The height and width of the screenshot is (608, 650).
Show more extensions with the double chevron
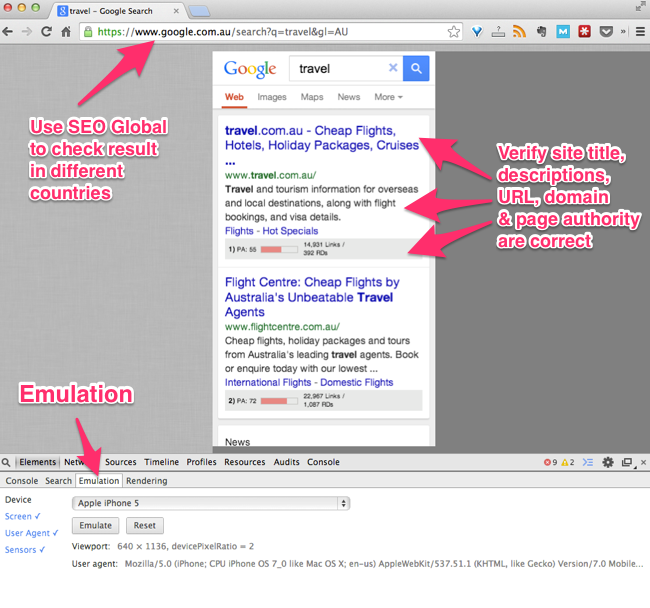(x=623, y=31)
